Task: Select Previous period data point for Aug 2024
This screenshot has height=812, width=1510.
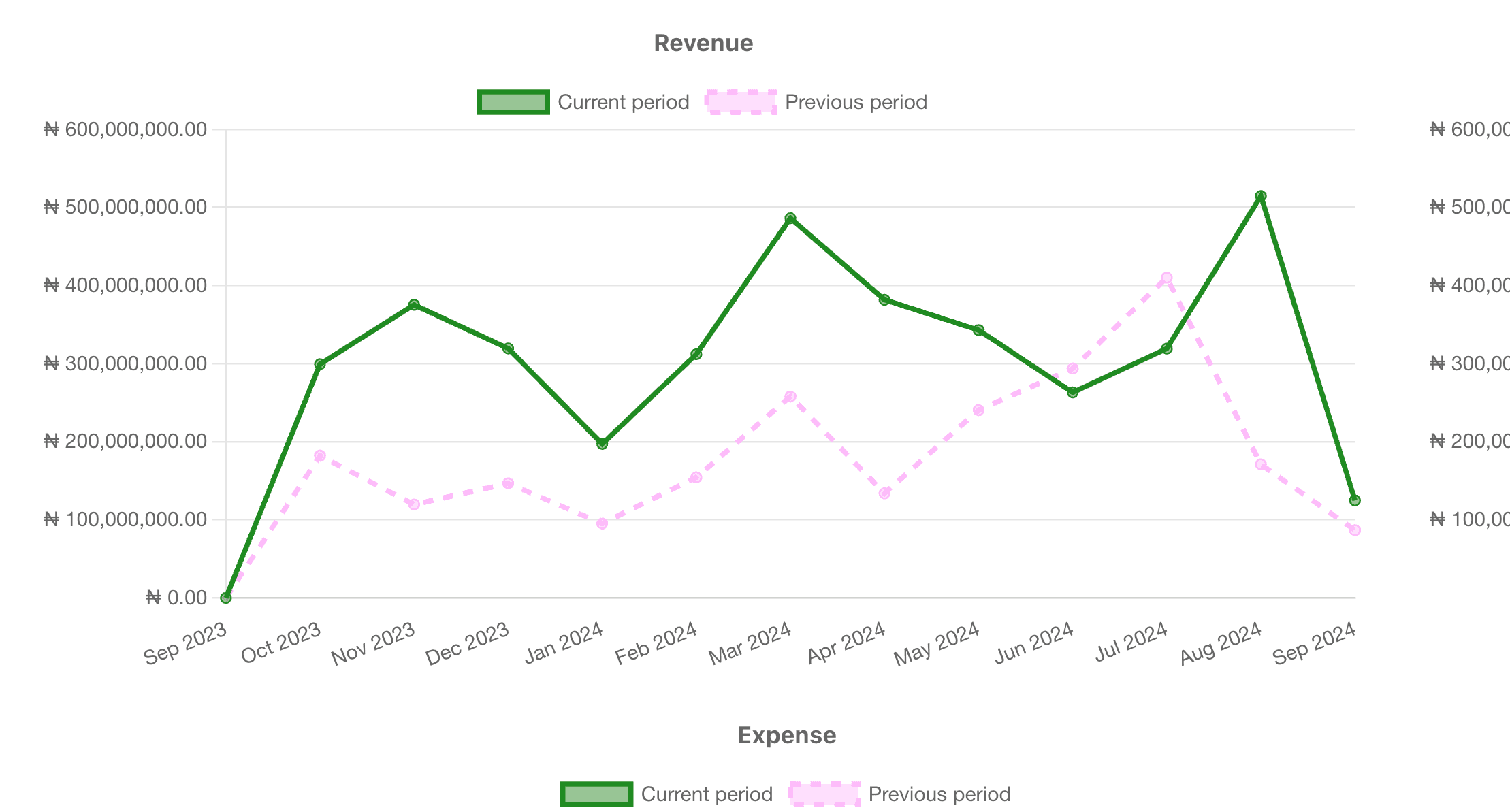Action: [1261, 465]
